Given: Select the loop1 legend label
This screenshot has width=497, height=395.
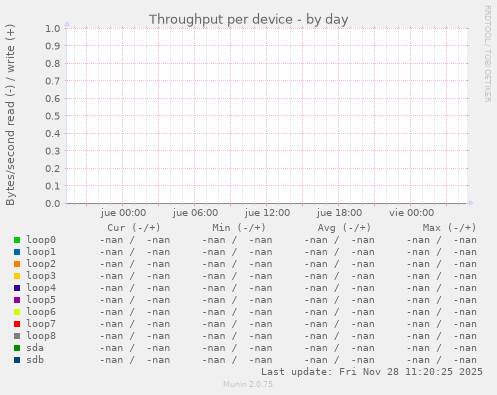Looking at the screenshot, I should click(x=41, y=252).
